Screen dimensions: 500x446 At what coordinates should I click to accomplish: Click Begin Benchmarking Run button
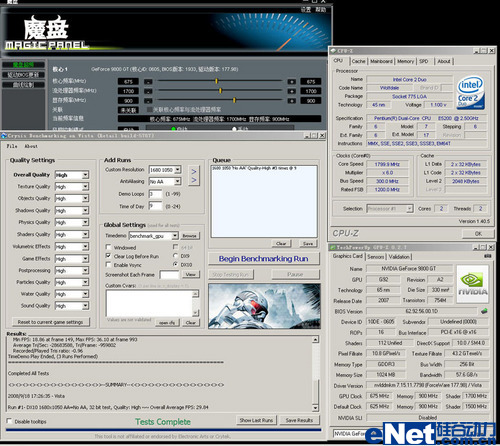click(264, 259)
